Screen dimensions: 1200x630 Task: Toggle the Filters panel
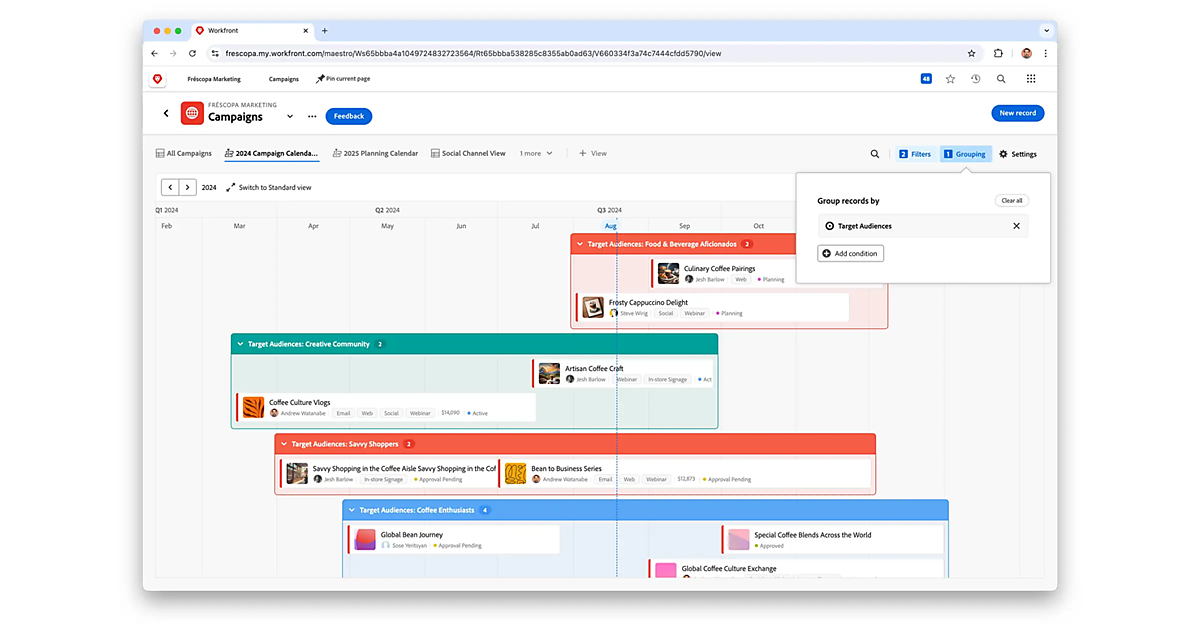click(915, 154)
